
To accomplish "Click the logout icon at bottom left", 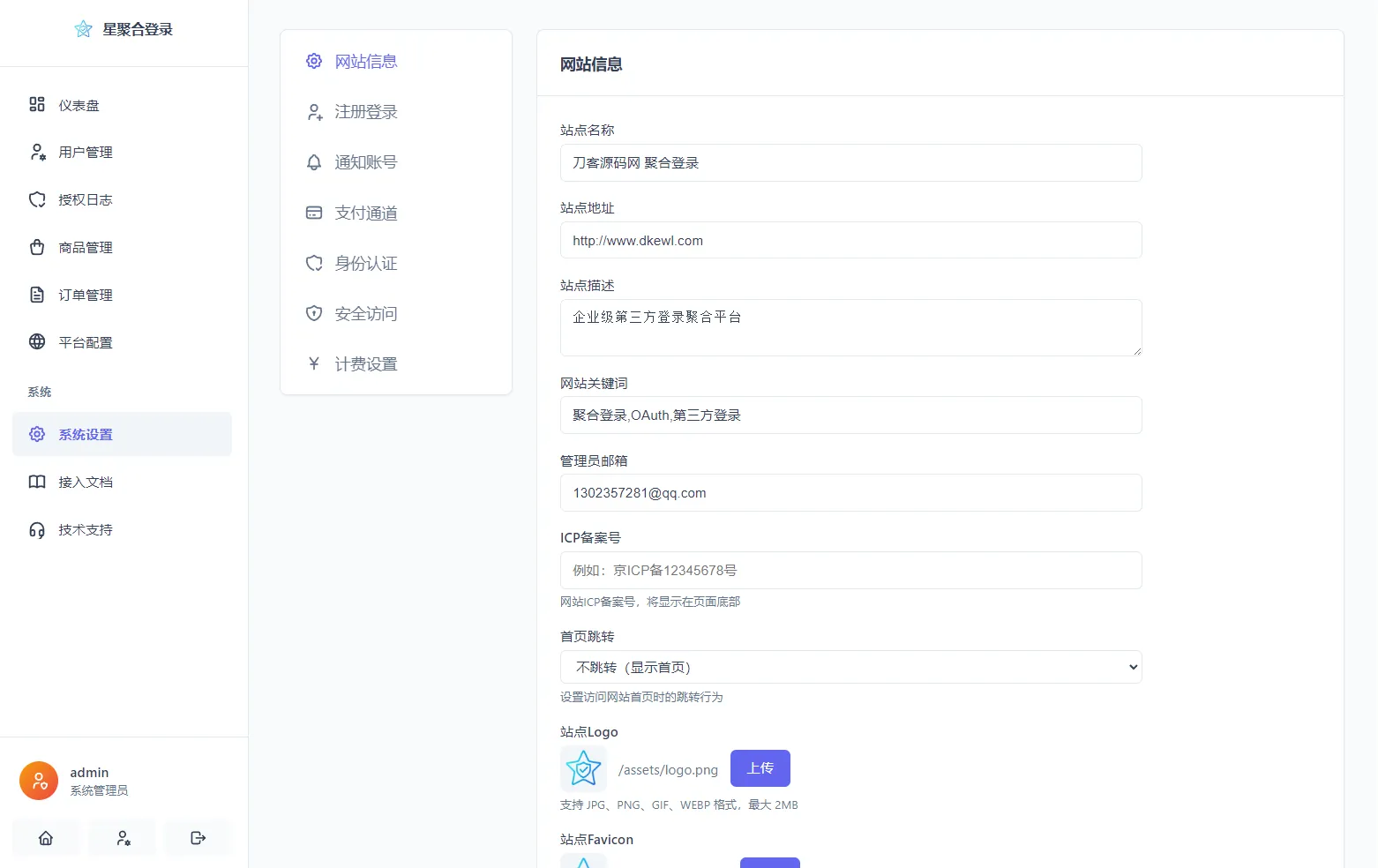I will point(198,838).
